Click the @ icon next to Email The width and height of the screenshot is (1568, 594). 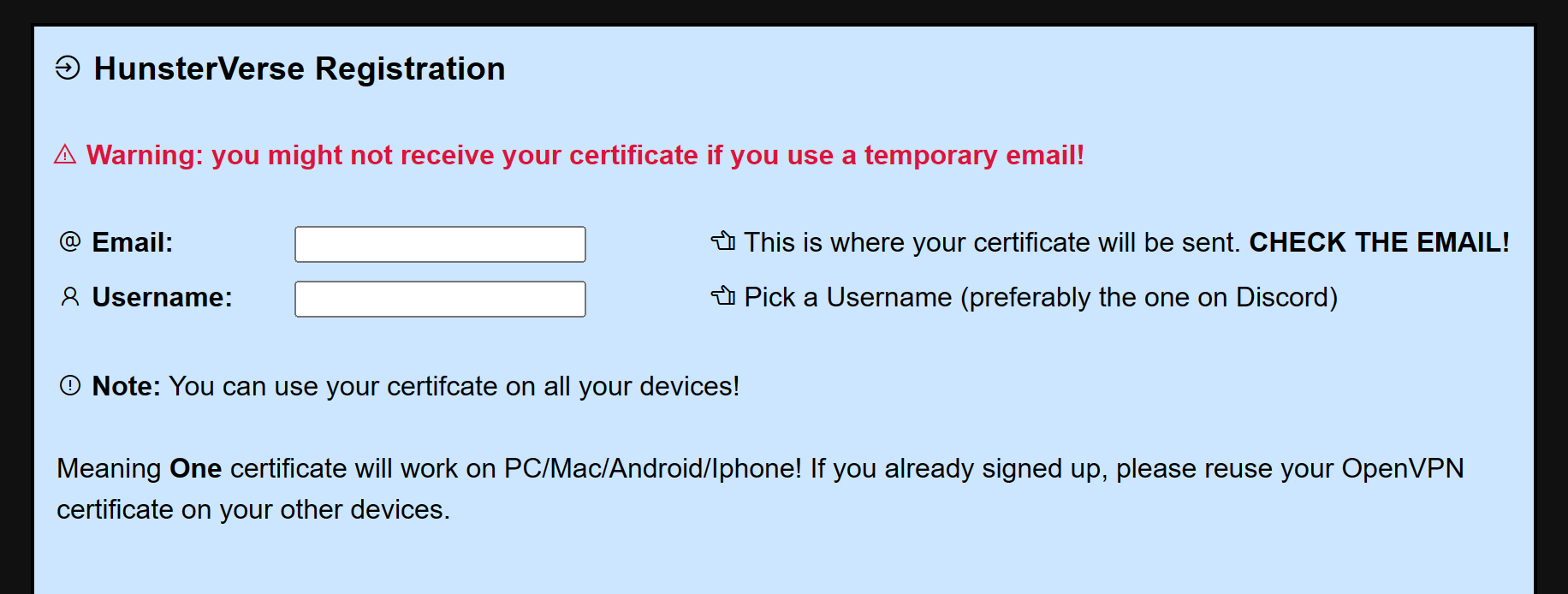tap(70, 241)
